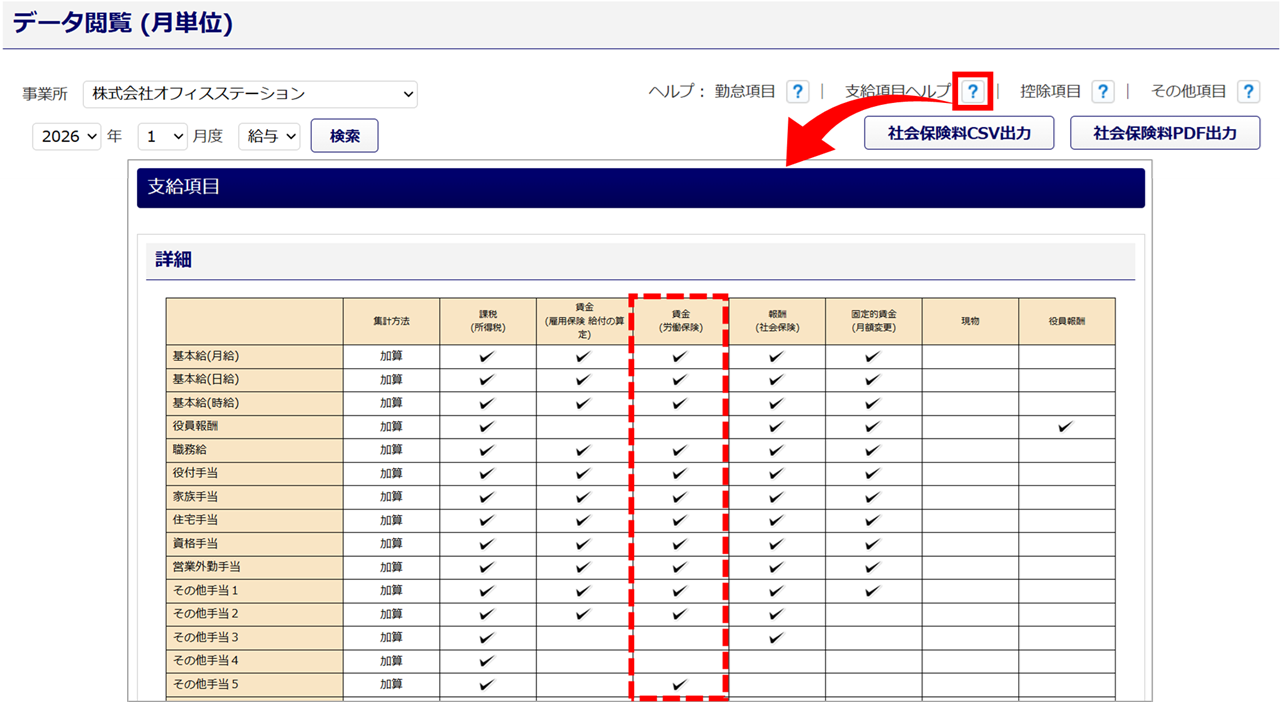Click その他手当5 checkmark under 賃金(労働保険)
The image size is (1280, 702).
click(680, 684)
